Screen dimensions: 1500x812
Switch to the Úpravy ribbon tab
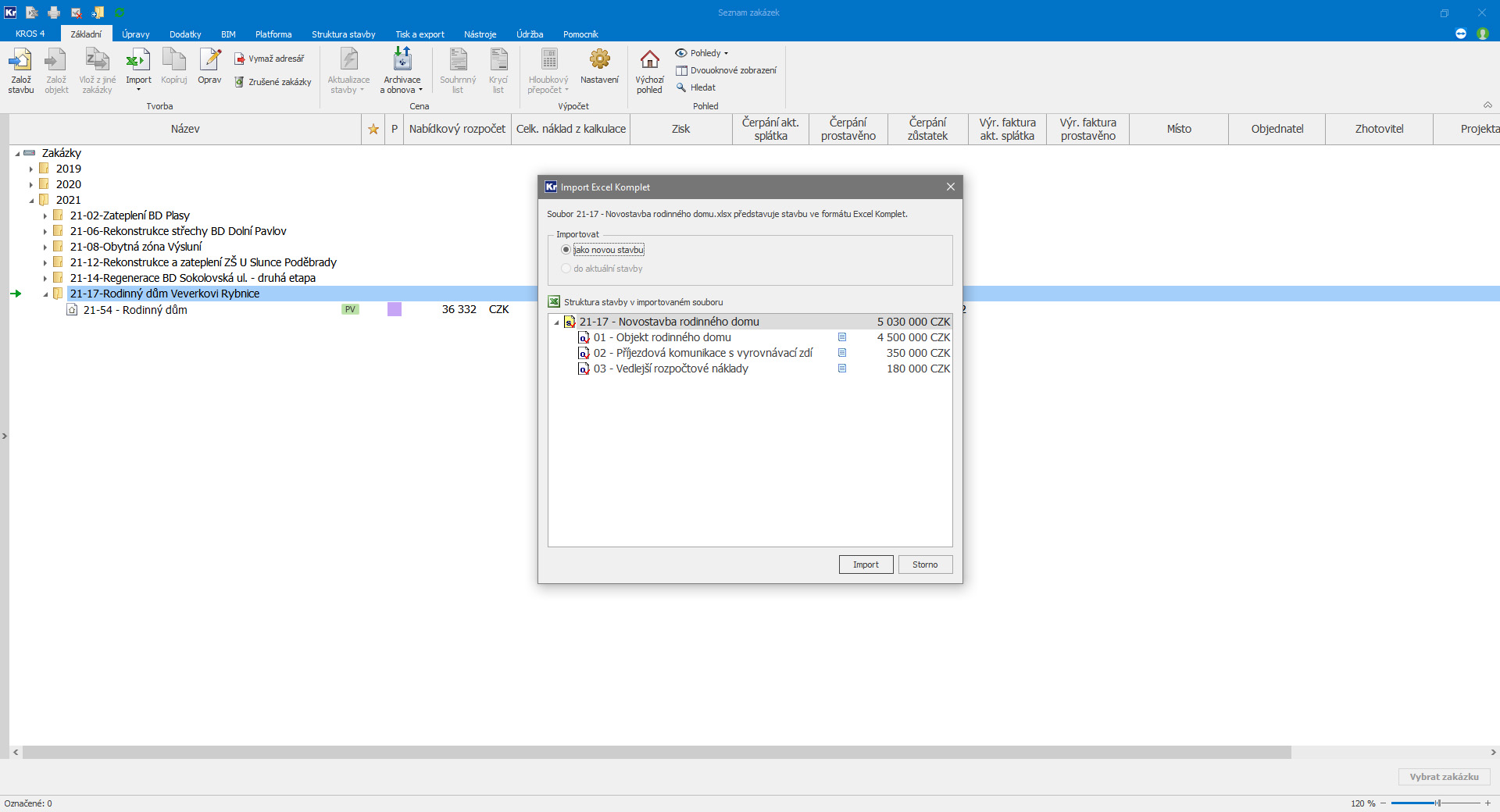point(135,34)
